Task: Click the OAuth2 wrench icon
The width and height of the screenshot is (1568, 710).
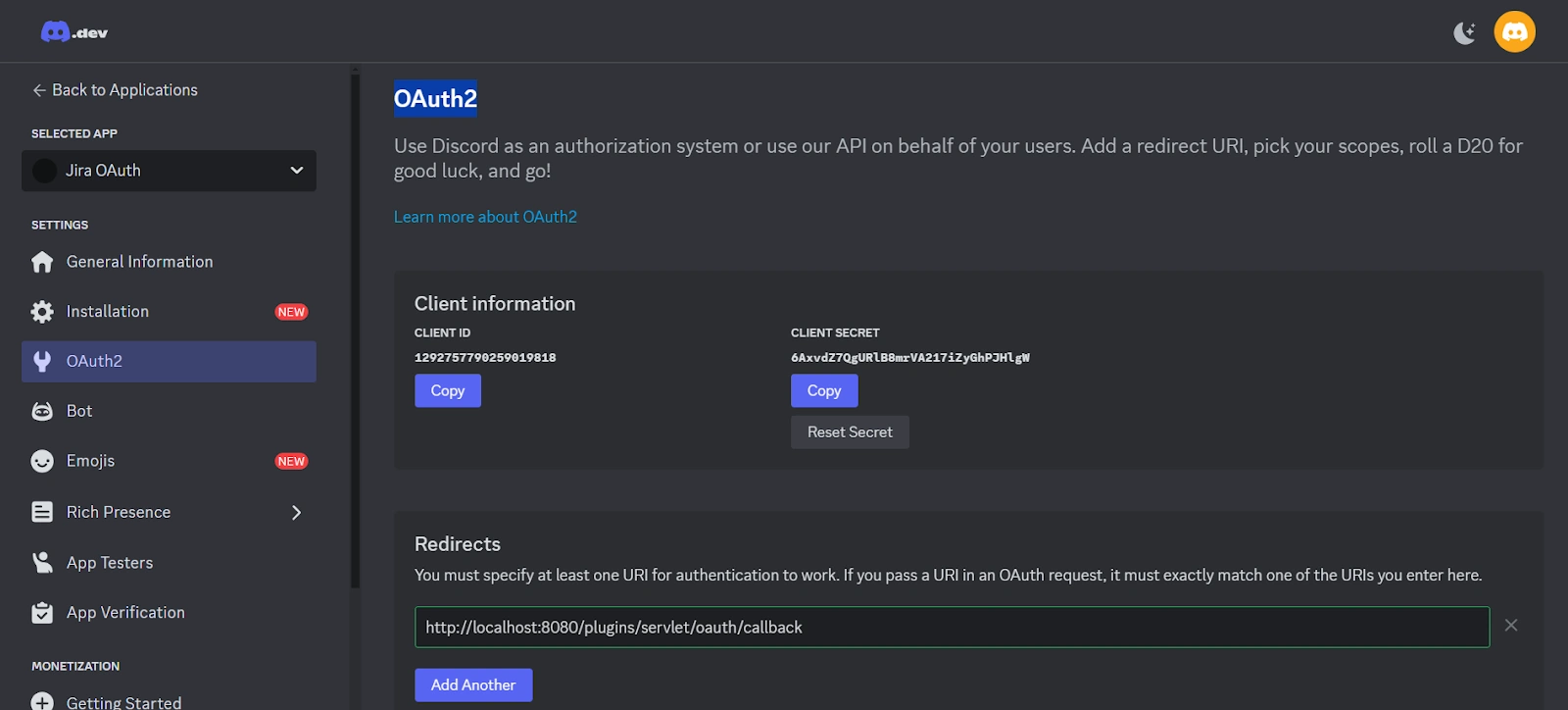Action: pos(42,361)
